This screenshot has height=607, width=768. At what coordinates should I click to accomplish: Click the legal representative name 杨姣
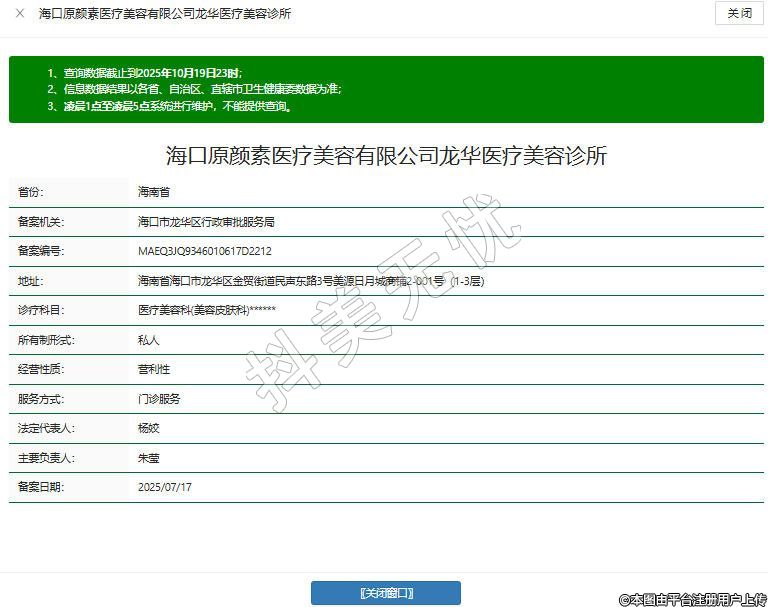(x=148, y=428)
